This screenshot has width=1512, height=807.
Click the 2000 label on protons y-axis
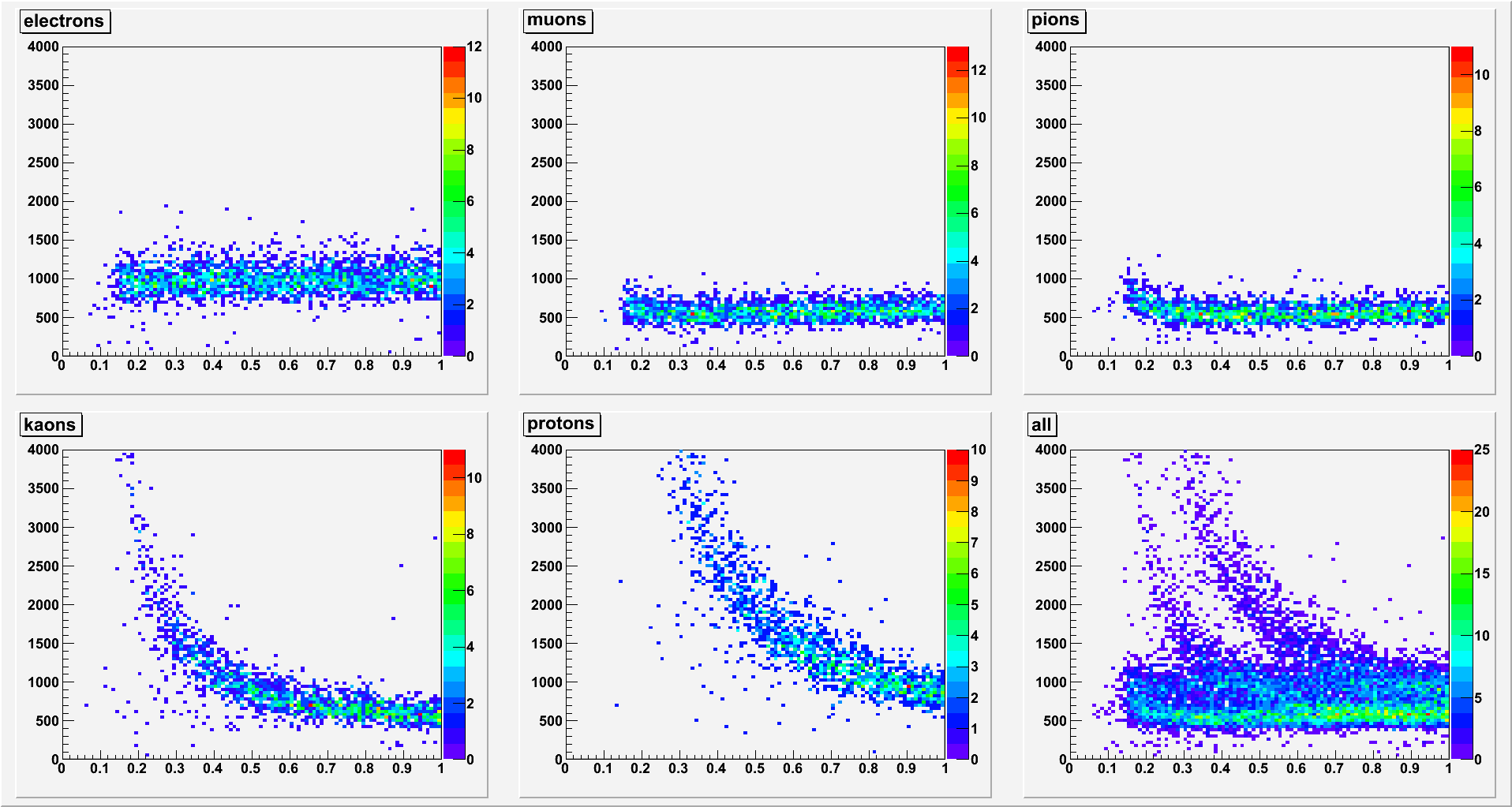547,605
